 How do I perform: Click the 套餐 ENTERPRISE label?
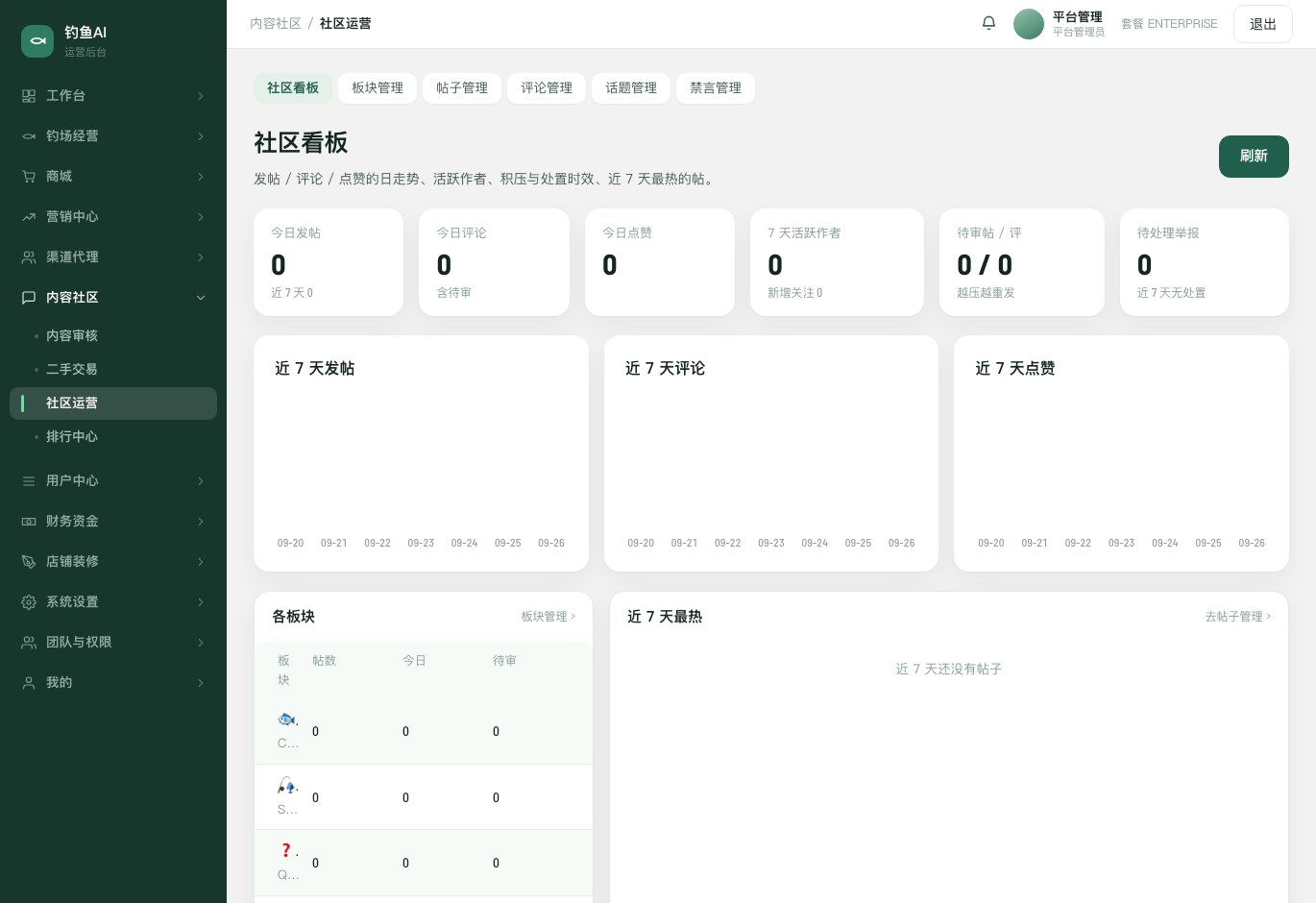[1169, 24]
